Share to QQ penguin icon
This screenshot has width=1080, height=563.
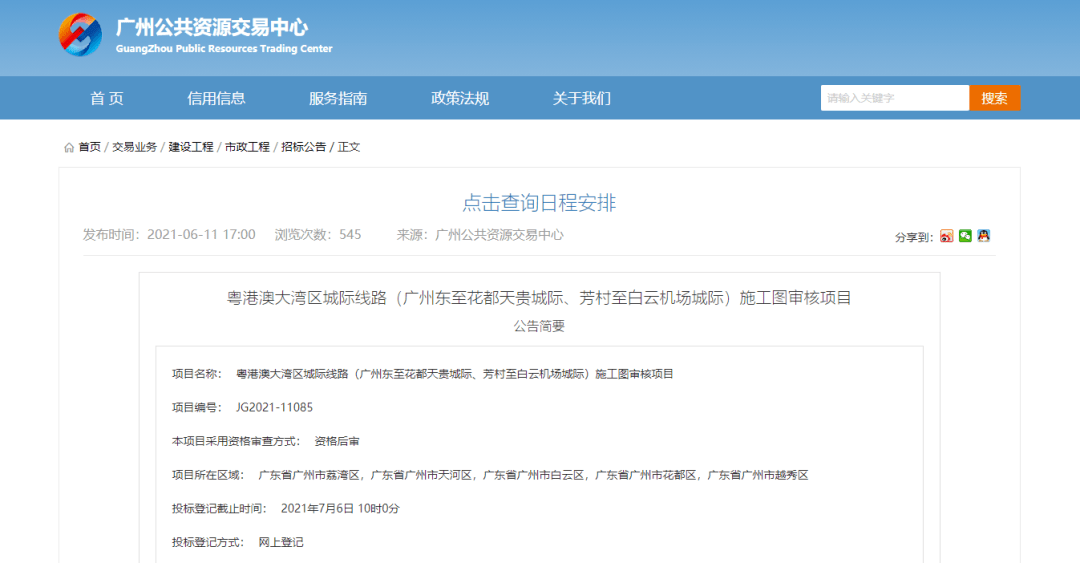[x=984, y=236]
